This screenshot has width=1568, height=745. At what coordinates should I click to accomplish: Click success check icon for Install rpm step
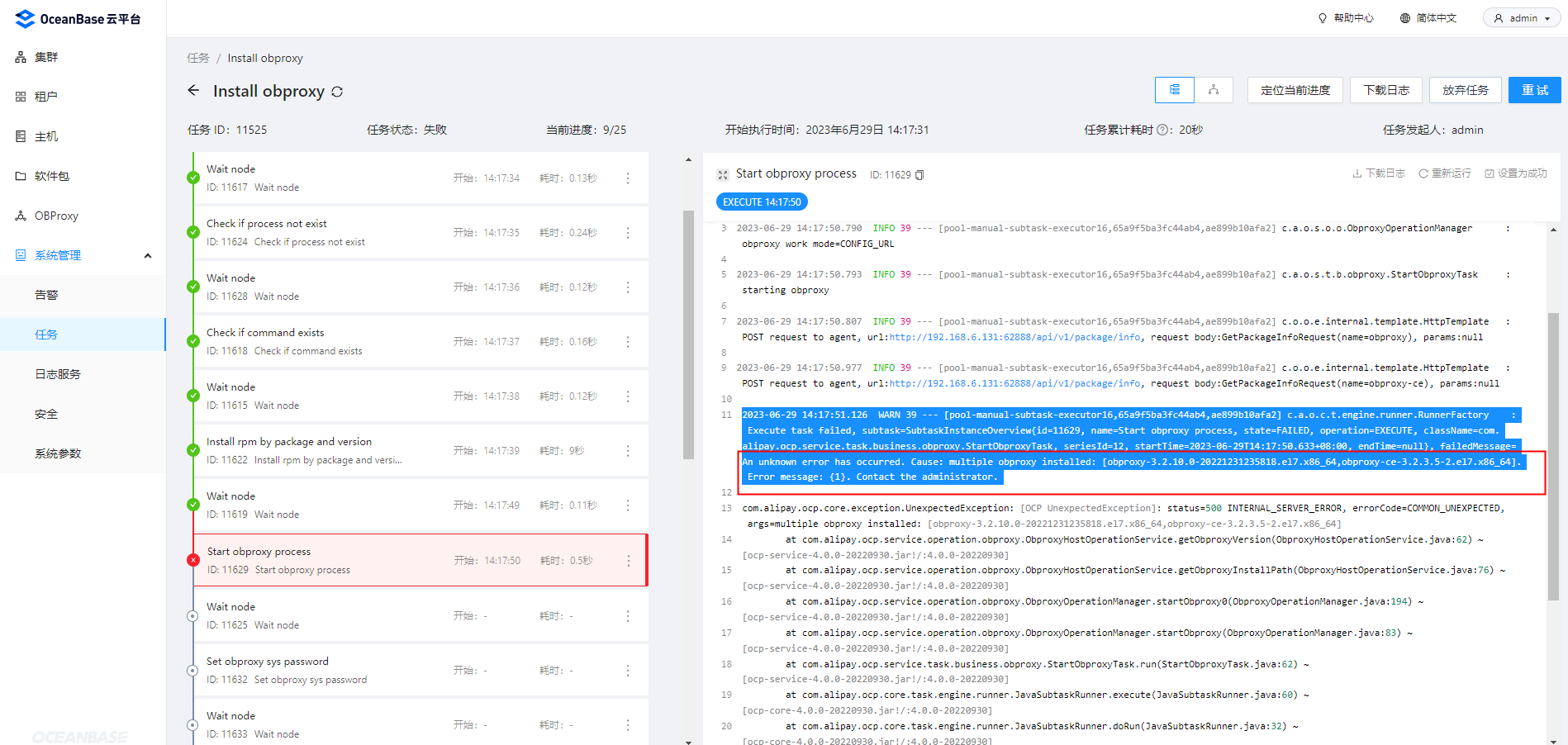click(193, 450)
